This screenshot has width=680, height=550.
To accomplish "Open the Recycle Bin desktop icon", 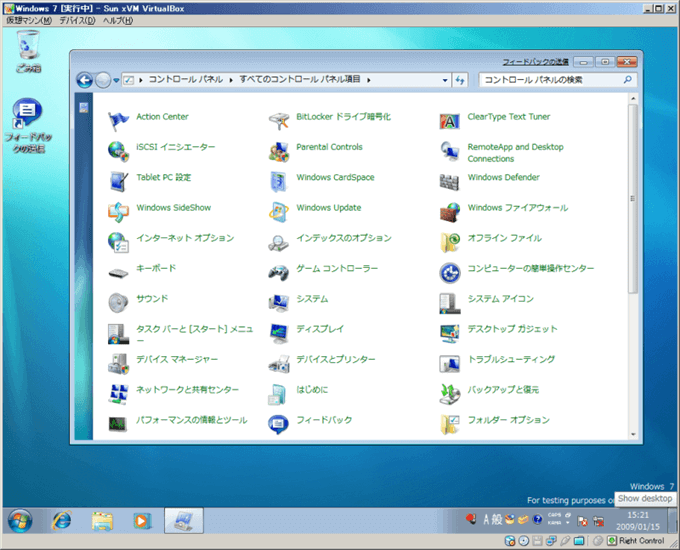I will point(28,46).
